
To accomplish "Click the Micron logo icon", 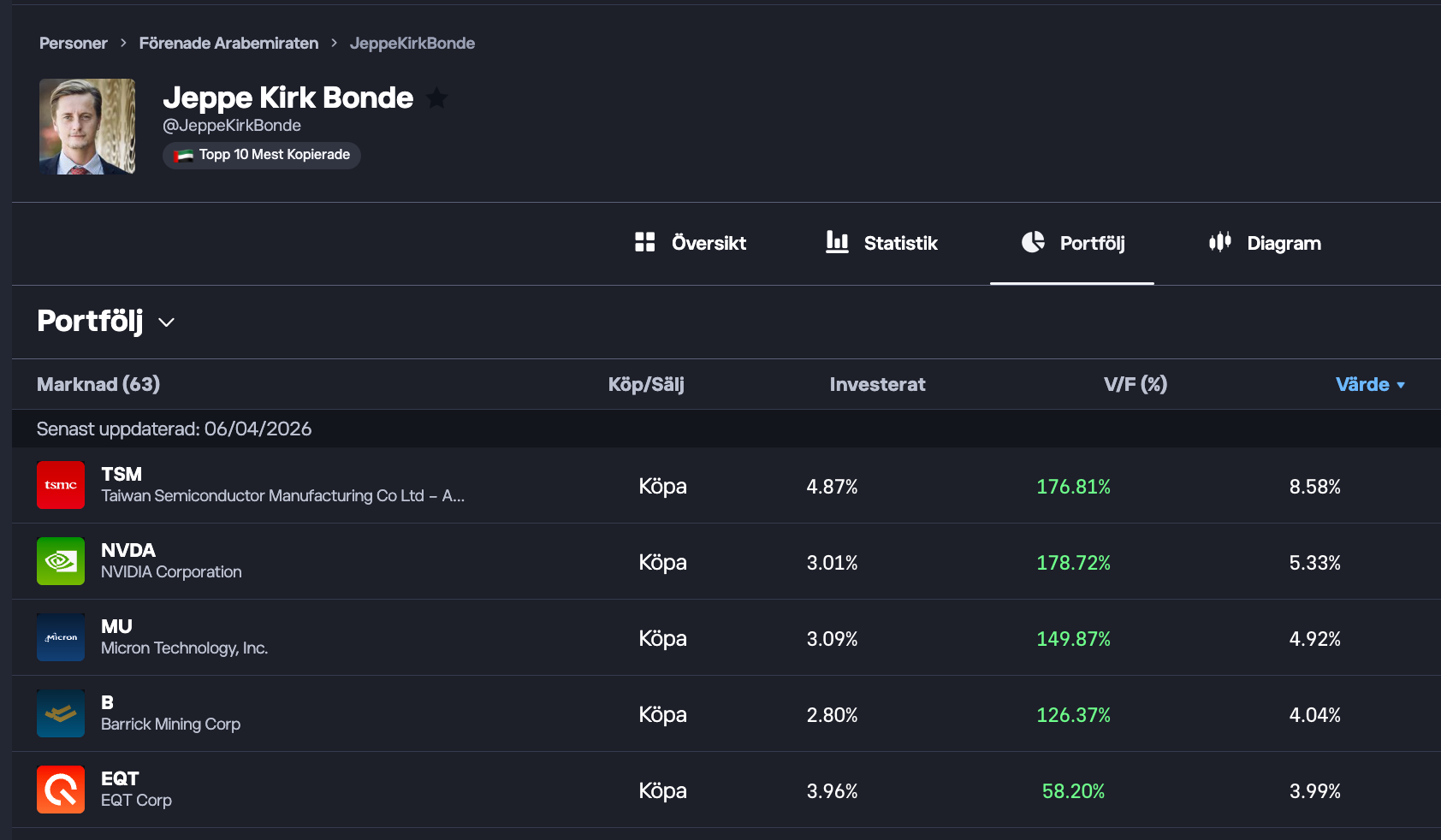I will click(61, 637).
